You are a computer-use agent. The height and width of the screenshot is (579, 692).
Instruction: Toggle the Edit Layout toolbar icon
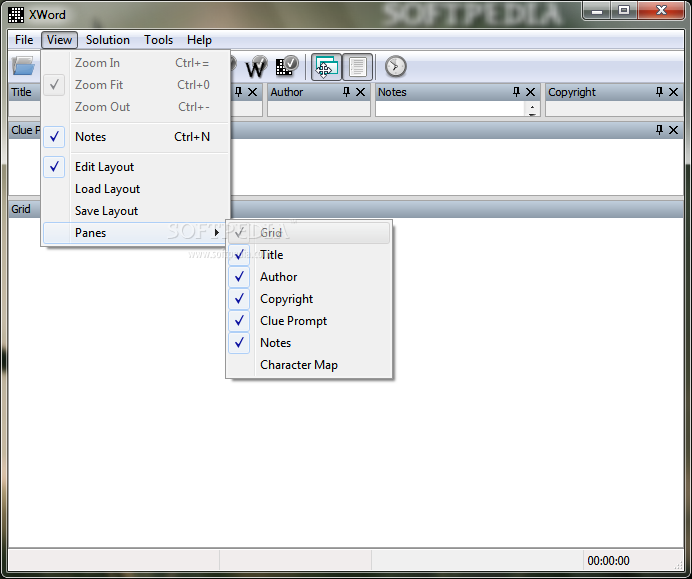[x=327, y=67]
